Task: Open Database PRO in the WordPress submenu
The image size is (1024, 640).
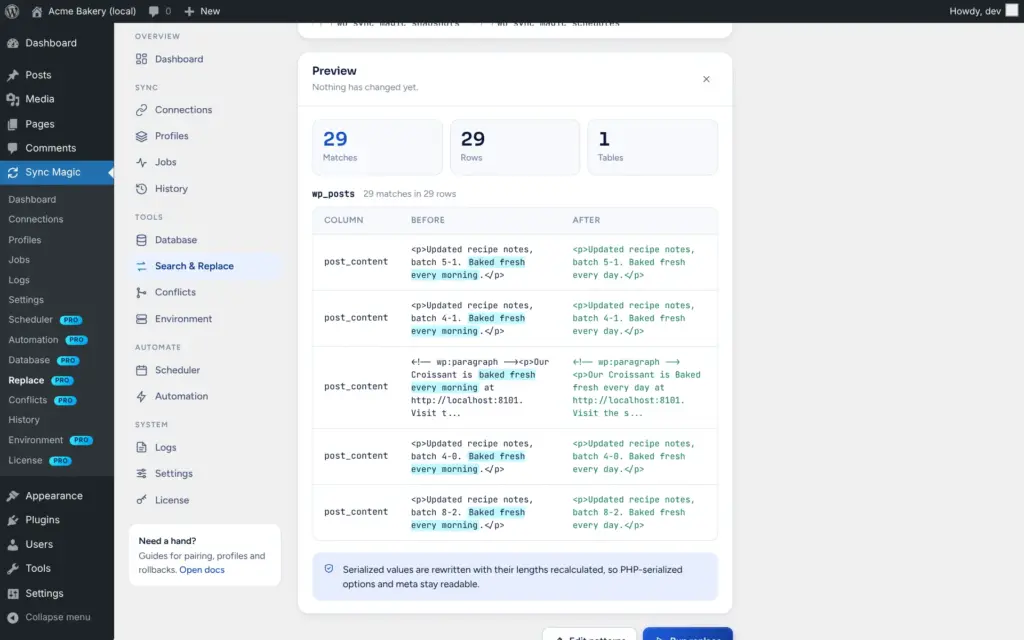Action: coord(43,360)
